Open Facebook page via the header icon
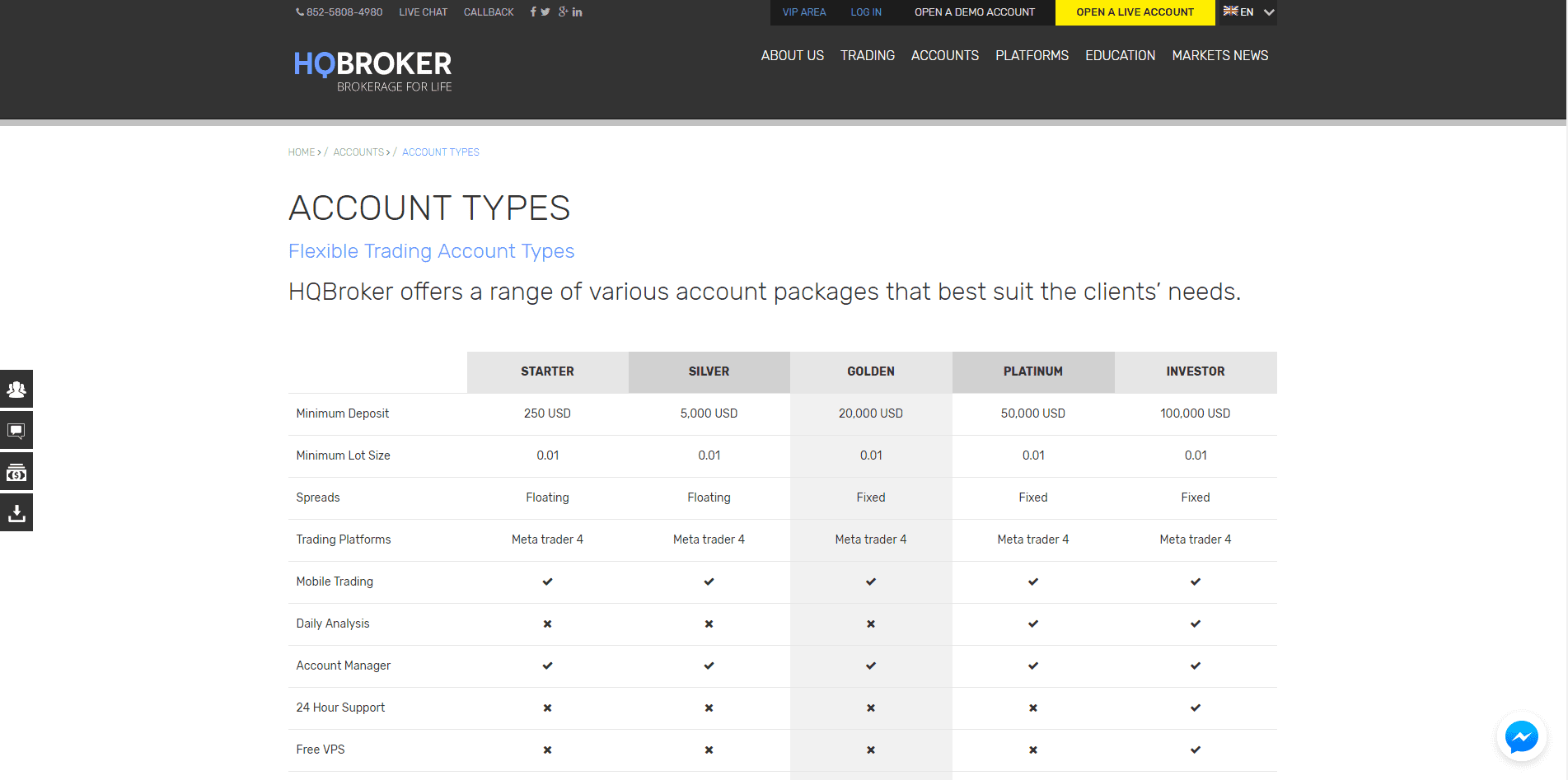The height and width of the screenshot is (780, 1568). [532, 12]
